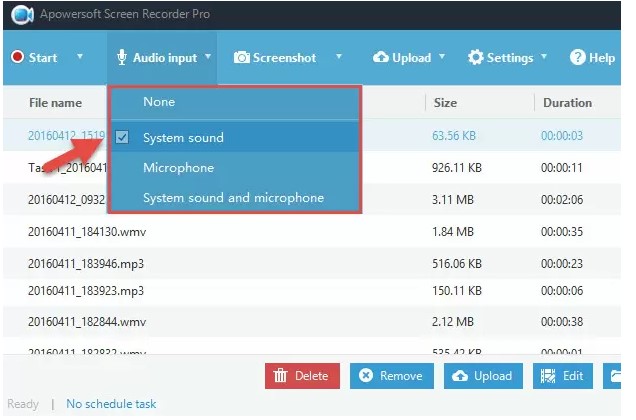Viewport: 636px width, 420px height.
Task: Select file 20160411_184130.wmv in list
Action: pyautogui.click(x=87, y=232)
